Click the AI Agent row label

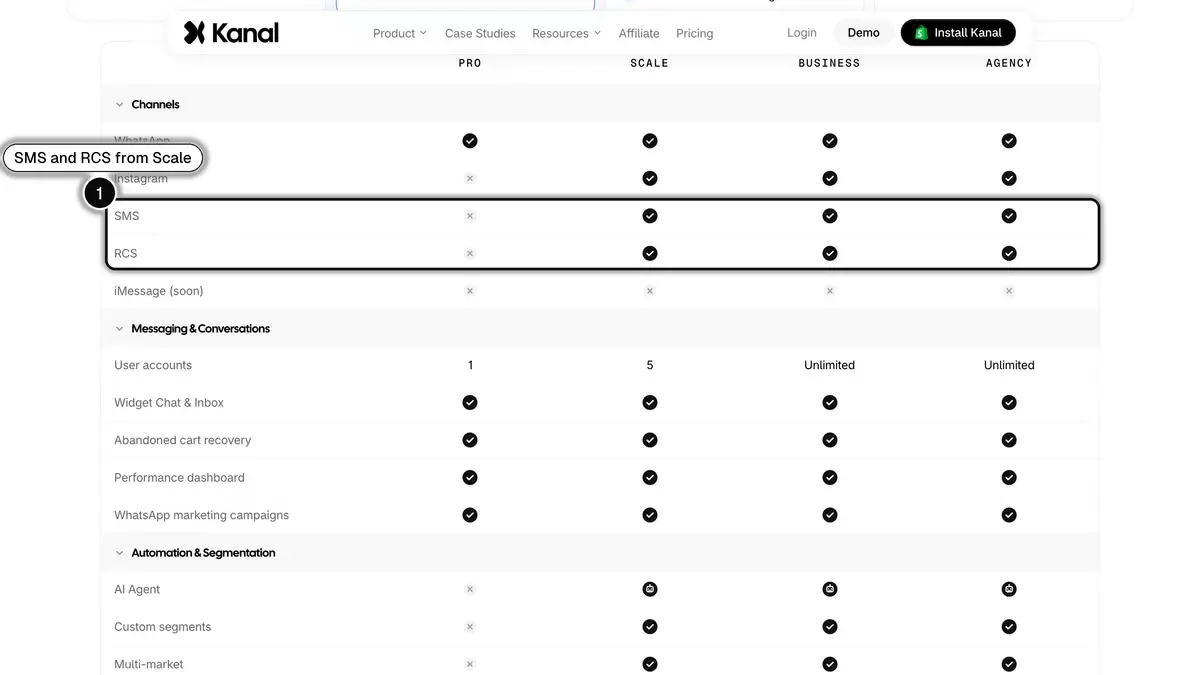[137, 590]
